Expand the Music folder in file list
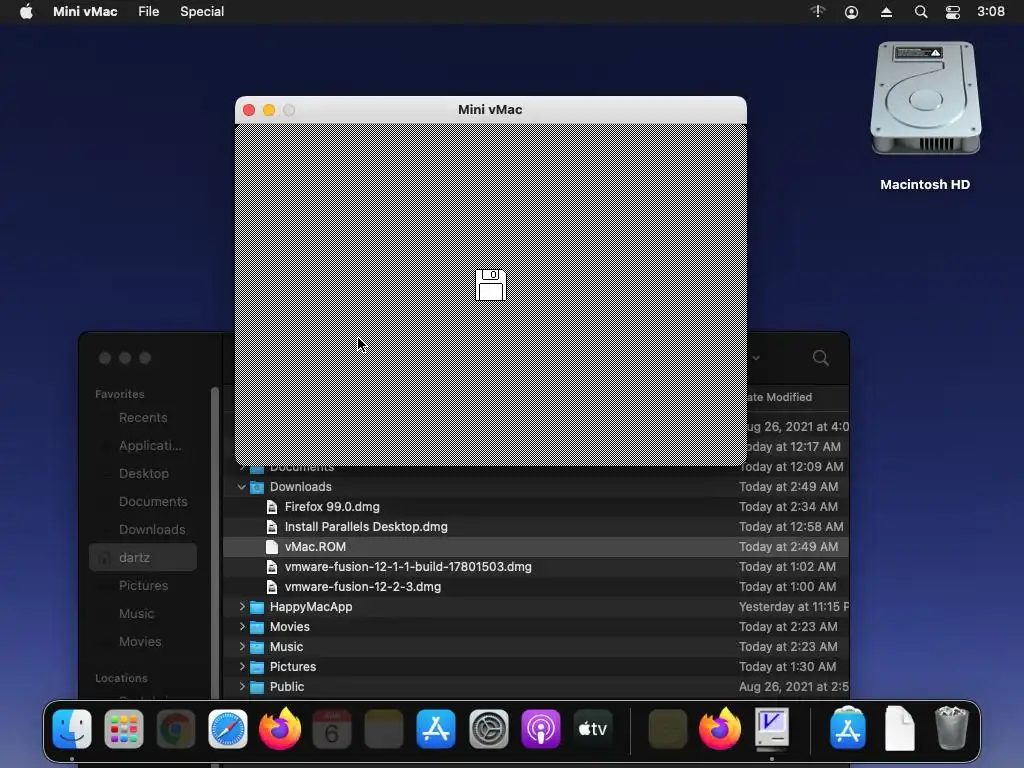Viewport: 1024px width, 768px height. (x=242, y=647)
